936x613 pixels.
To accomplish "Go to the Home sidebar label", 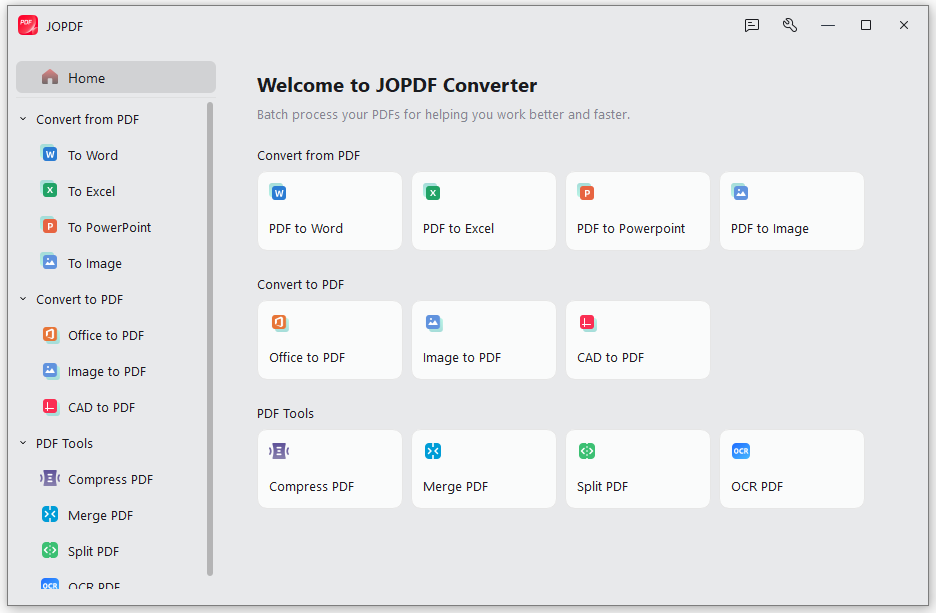I will tap(87, 78).
